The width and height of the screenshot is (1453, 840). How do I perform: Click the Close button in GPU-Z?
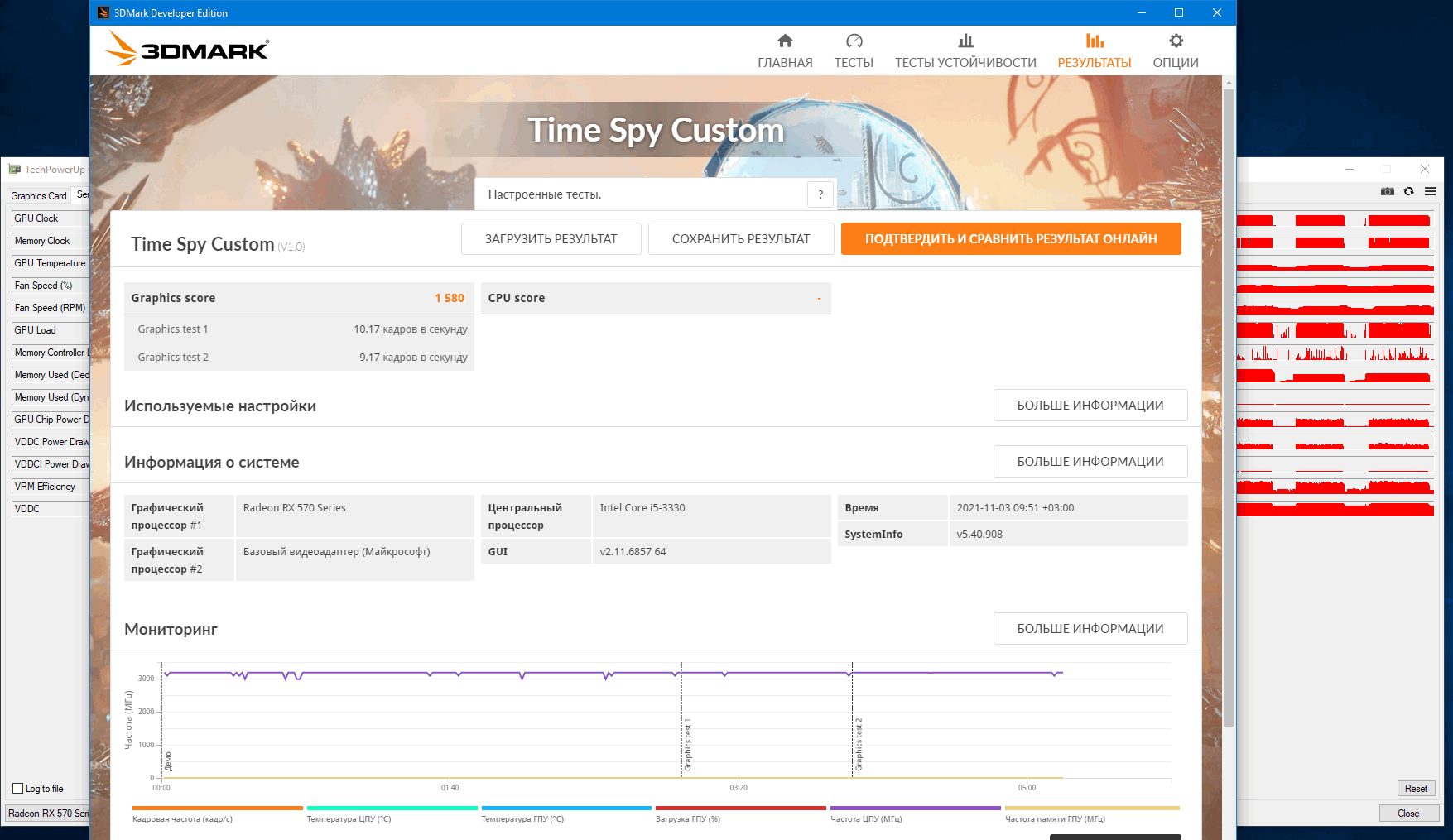tap(1408, 814)
